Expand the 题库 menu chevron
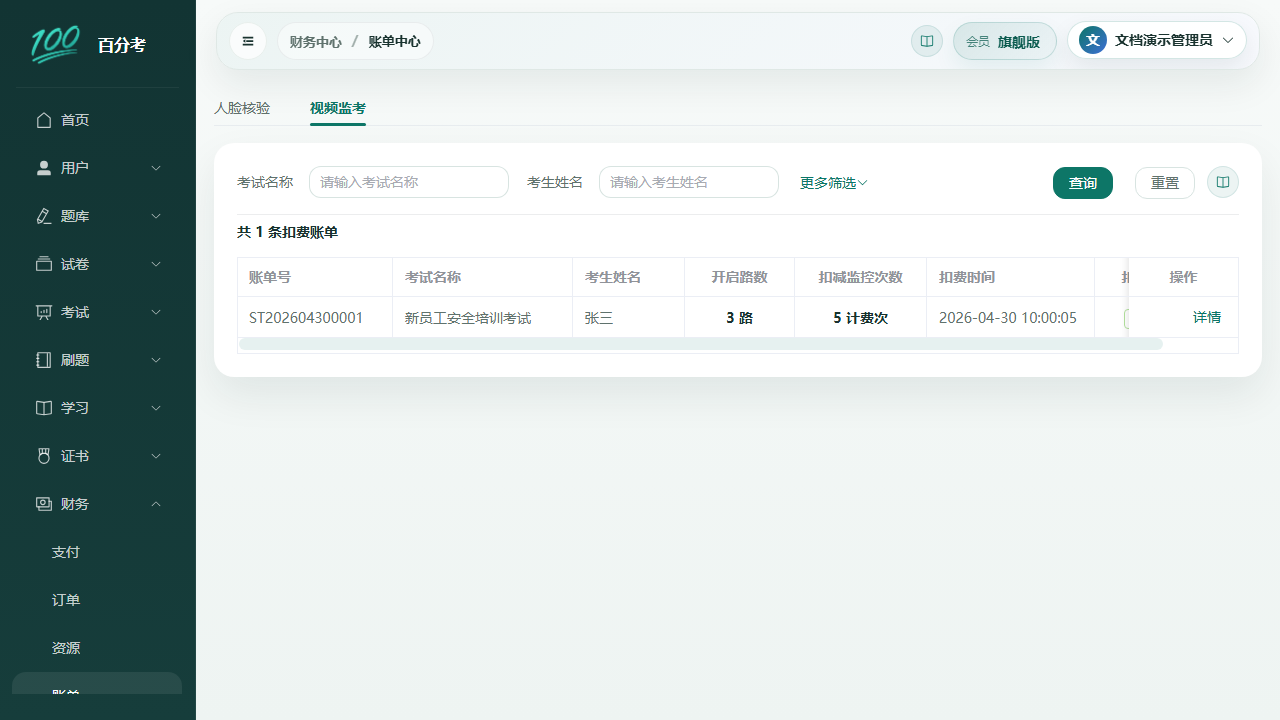This screenshot has width=1280, height=720. click(x=156, y=216)
